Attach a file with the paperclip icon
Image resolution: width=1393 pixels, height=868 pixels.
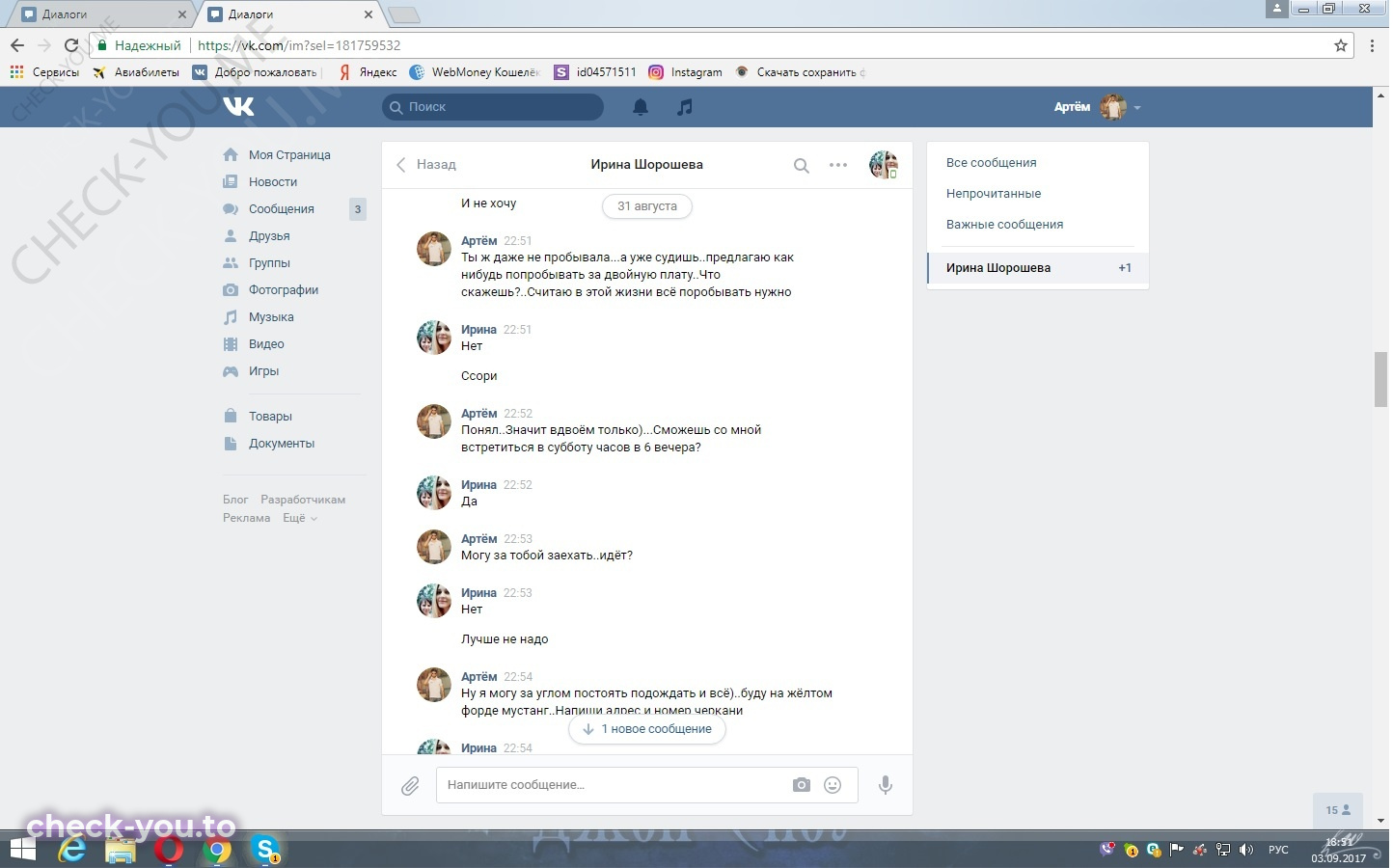[x=410, y=786]
